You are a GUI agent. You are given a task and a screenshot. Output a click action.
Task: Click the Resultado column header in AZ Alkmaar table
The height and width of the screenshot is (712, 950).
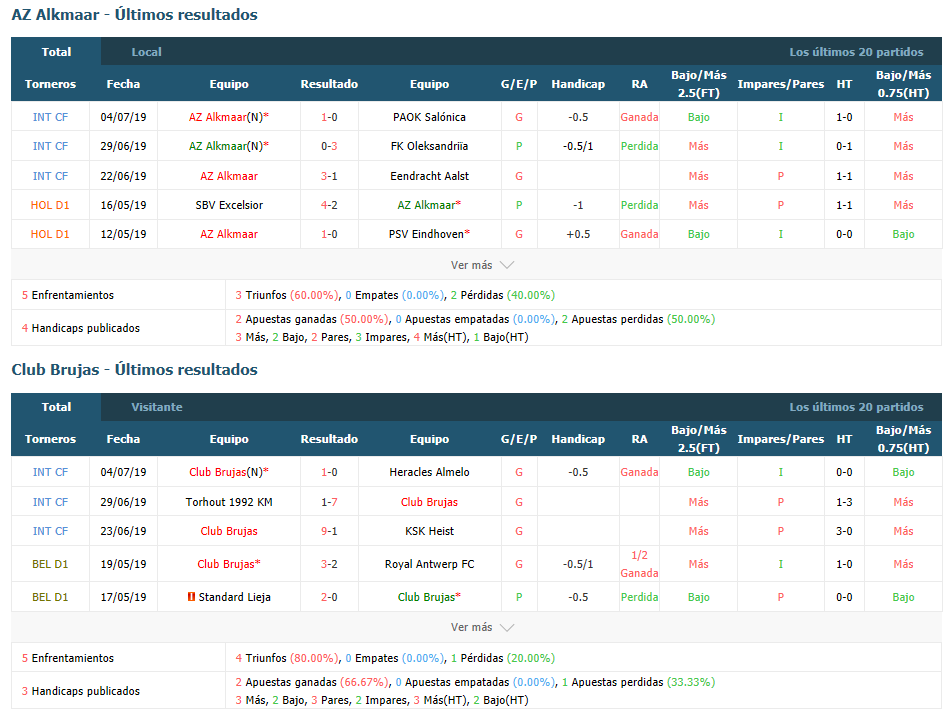[329, 84]
